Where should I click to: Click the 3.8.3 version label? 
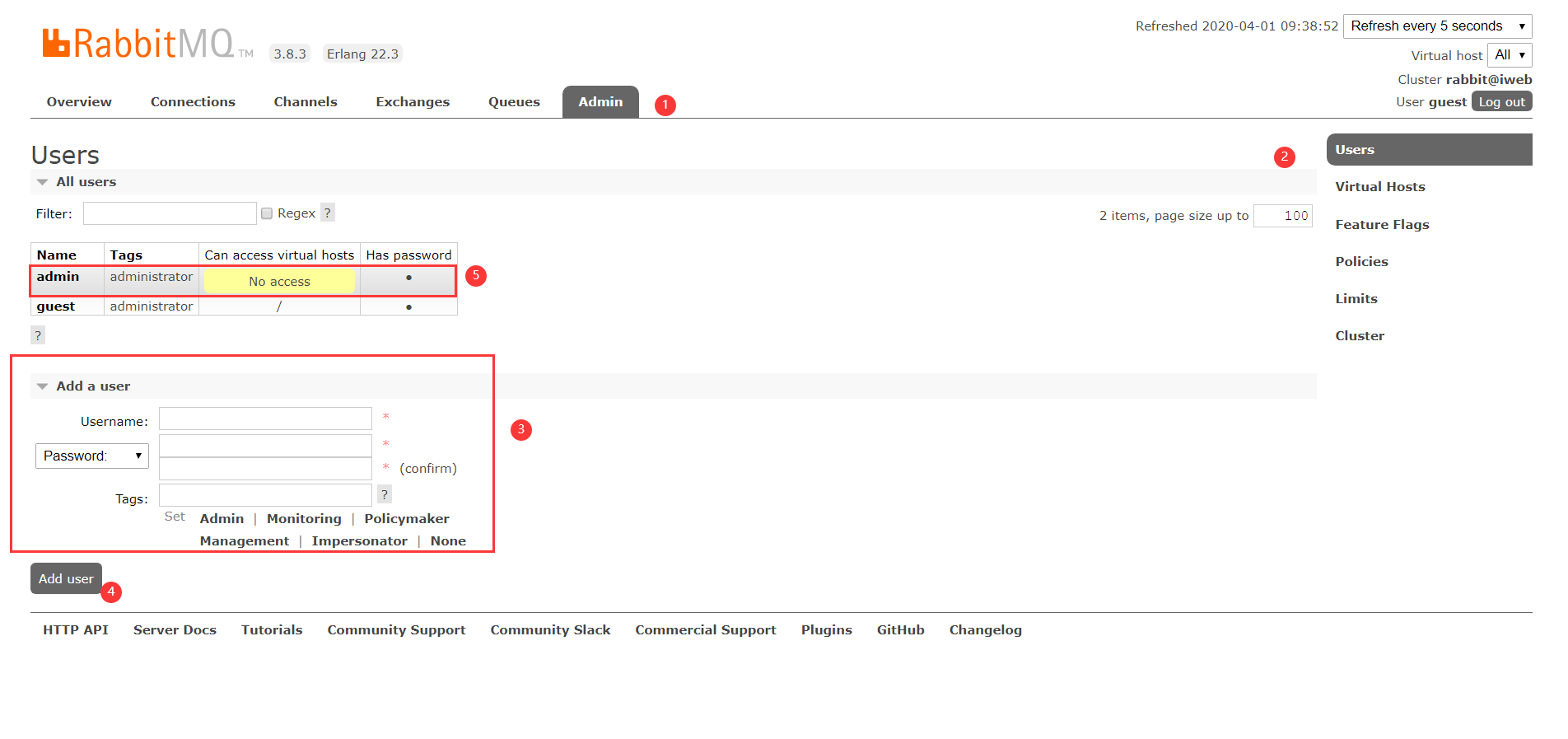click(290, 54)
